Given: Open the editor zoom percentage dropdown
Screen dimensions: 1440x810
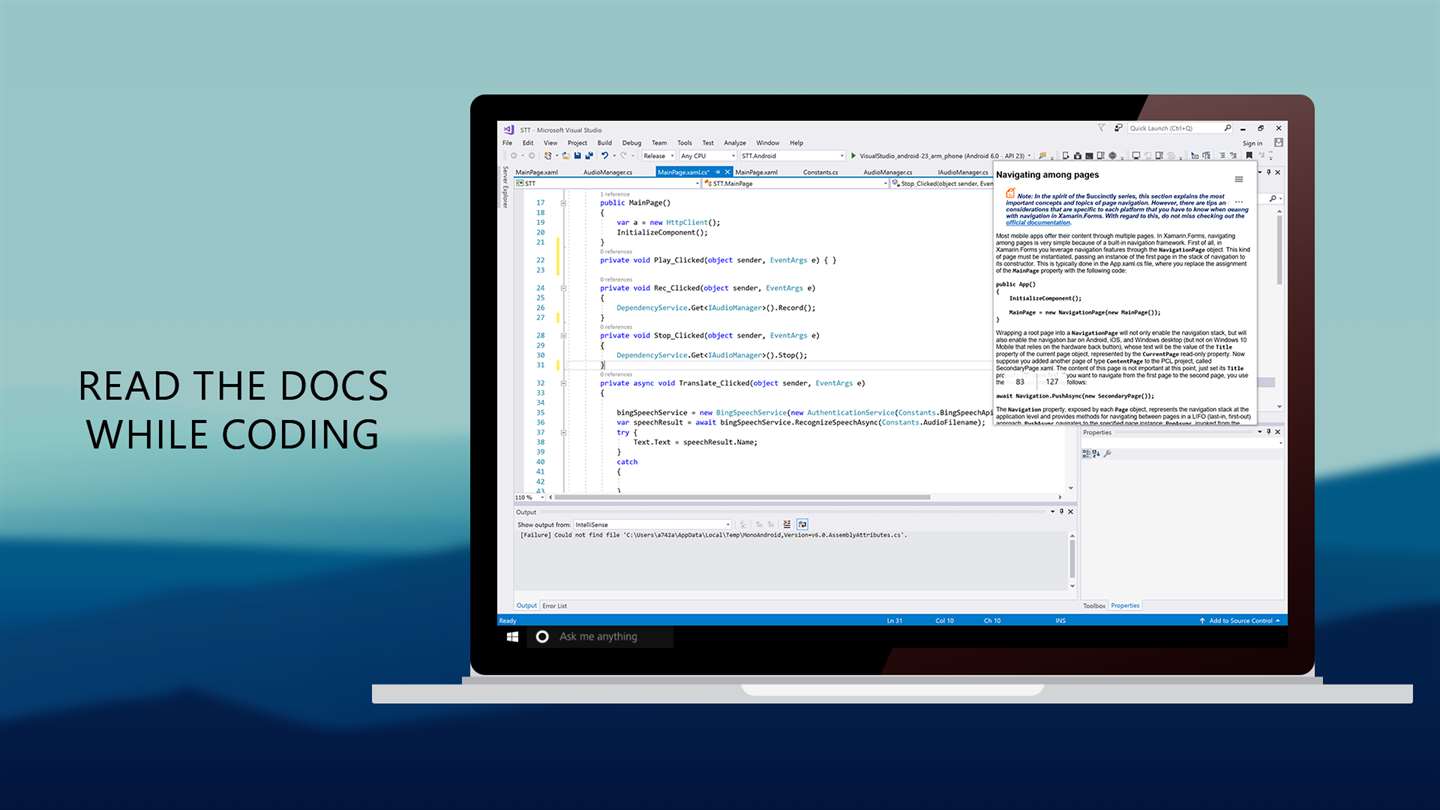Looking at the screenshot, I should pyautogui.click(x=529, y=497).
